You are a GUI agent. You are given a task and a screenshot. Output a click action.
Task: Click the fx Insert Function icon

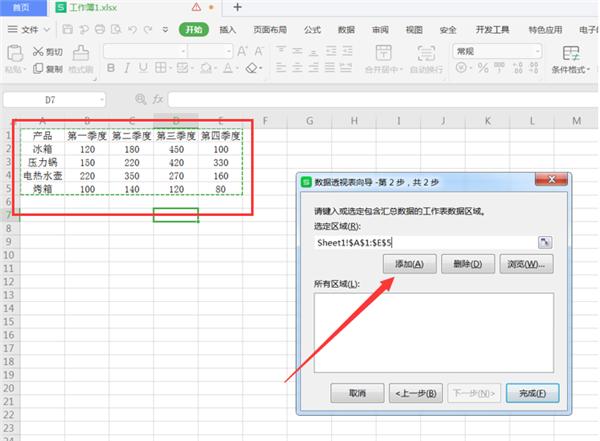click(x=158, y=100)
